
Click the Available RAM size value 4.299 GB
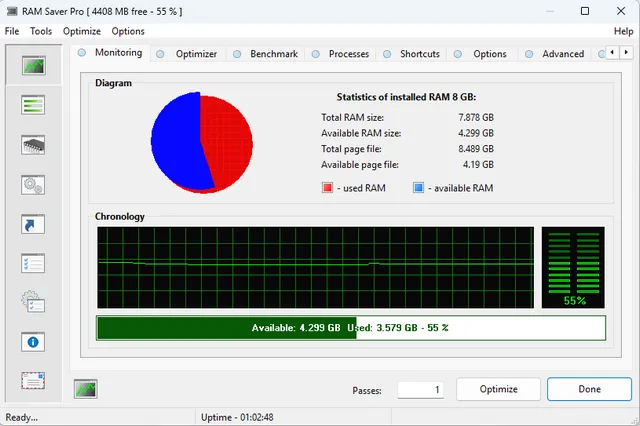476,133
